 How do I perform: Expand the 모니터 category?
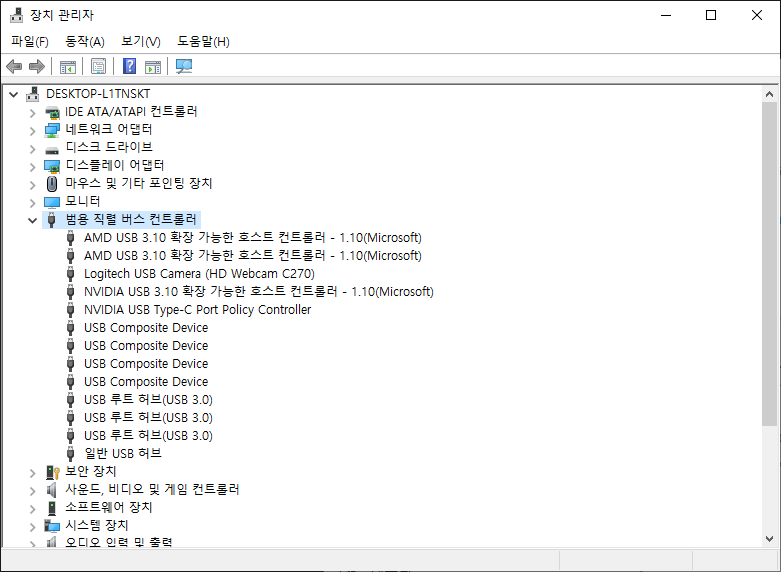click(32, 202)
